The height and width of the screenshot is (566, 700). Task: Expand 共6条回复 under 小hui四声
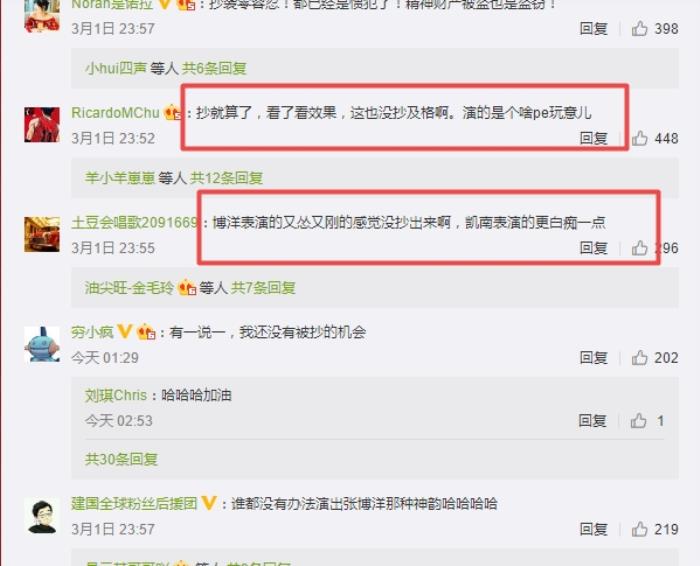pos(214,68)
